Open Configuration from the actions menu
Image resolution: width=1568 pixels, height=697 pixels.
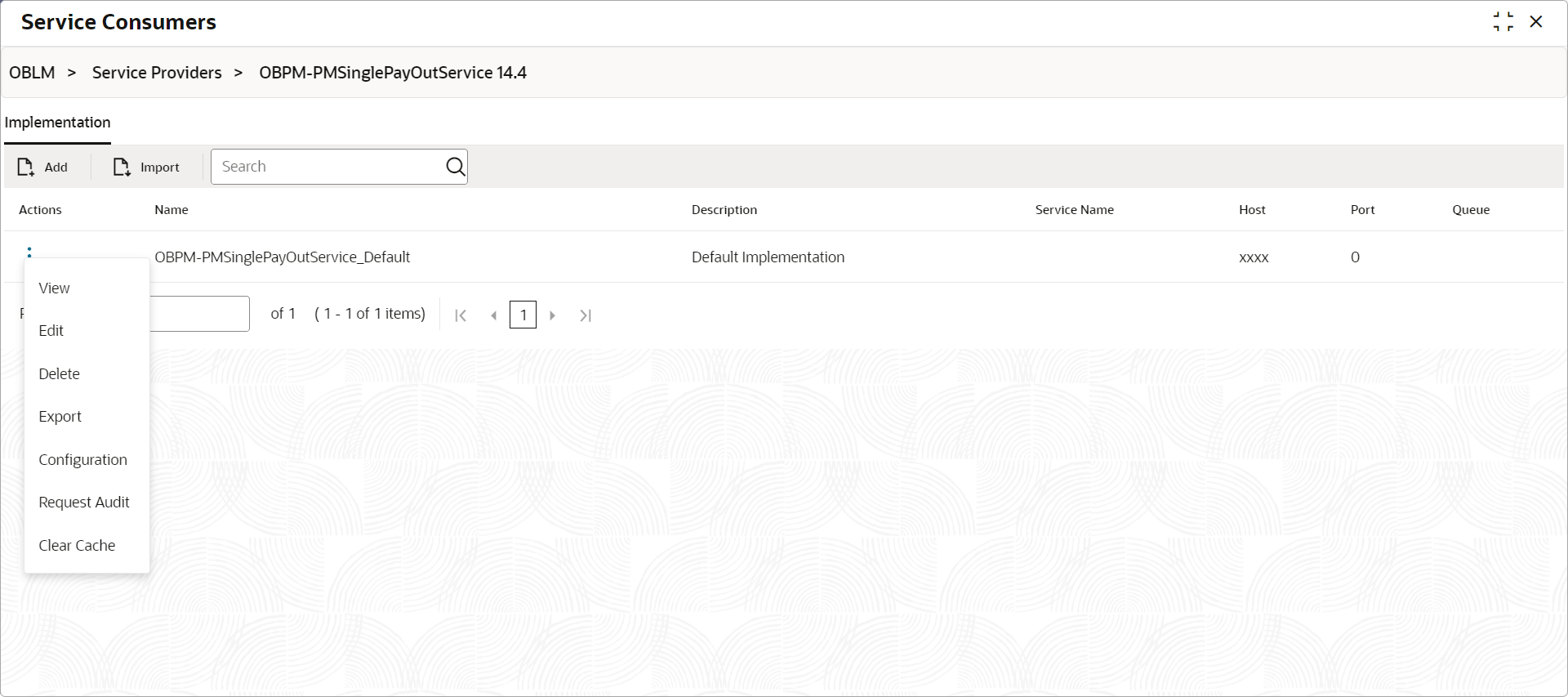82,459
